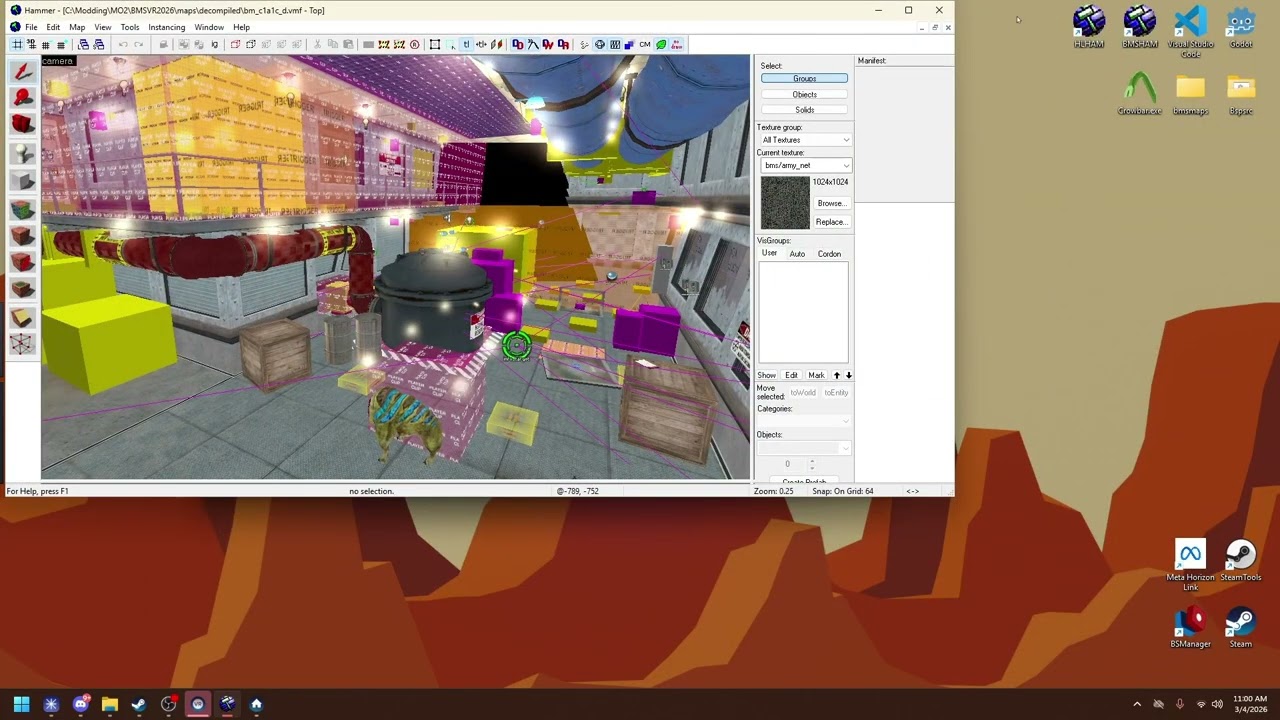Click the Redo arrow in toolbar
1280x720 pixels.
point(139,44)
